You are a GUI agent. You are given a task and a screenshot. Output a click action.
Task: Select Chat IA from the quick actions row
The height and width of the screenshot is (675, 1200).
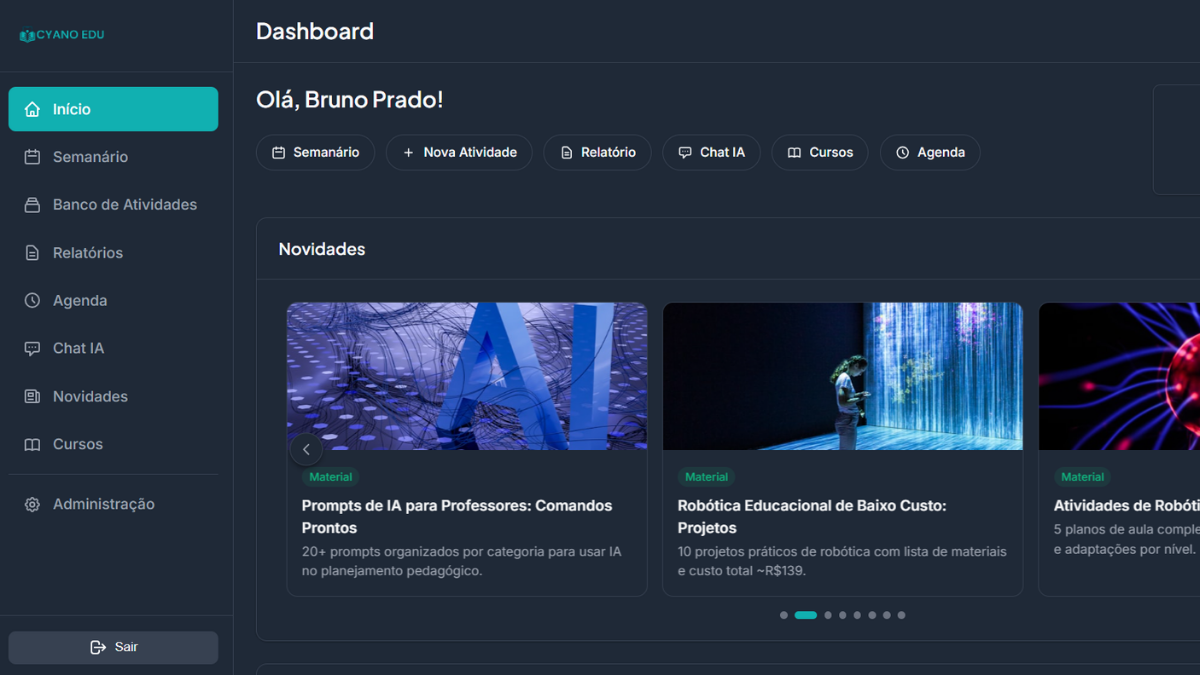[711, 152]
